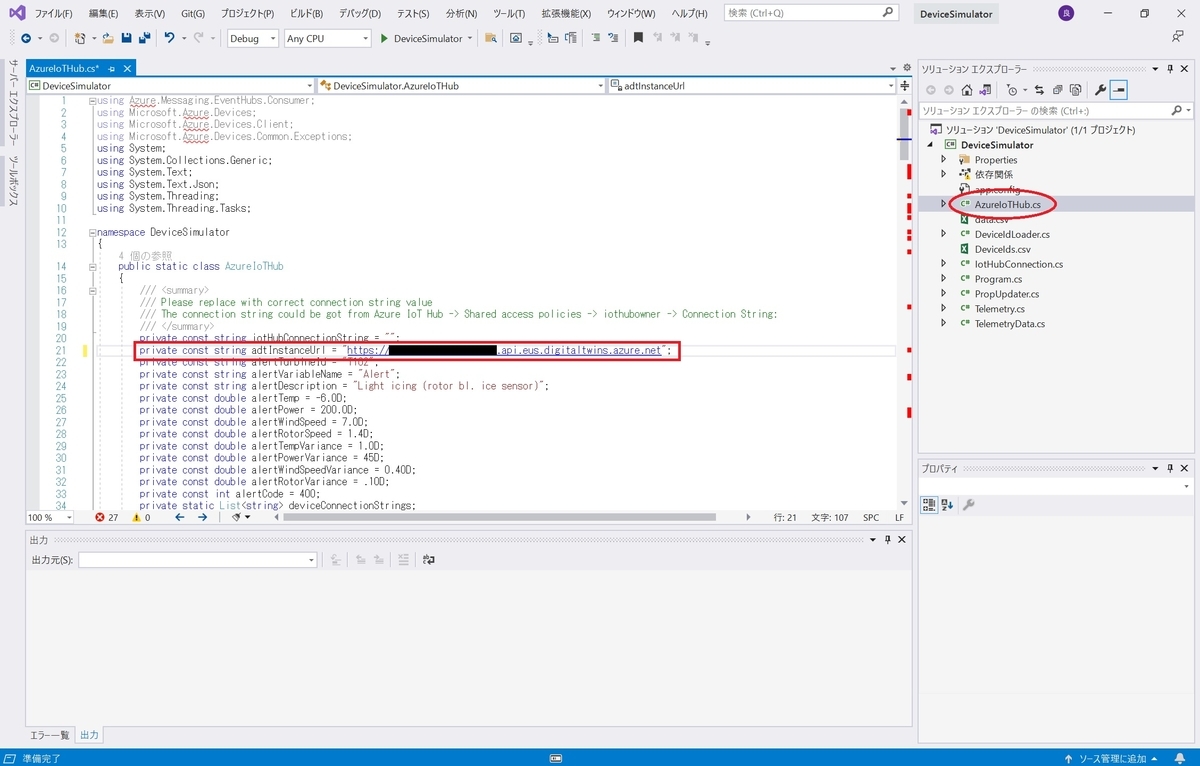Click the Save toolbar icon
This screenshot has height=766, width=1200.
click(x=126, y=38)
